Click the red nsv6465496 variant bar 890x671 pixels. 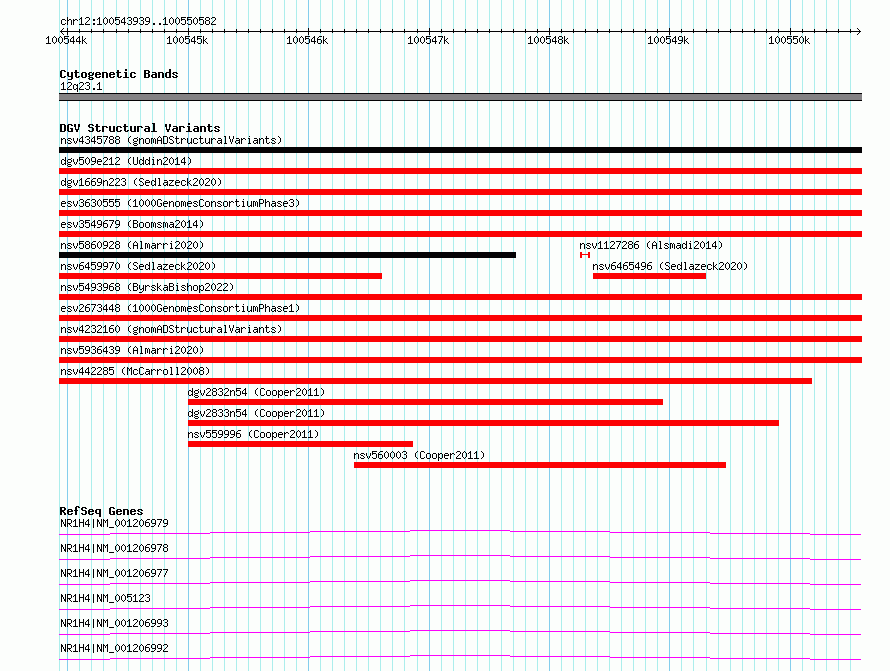649,276
